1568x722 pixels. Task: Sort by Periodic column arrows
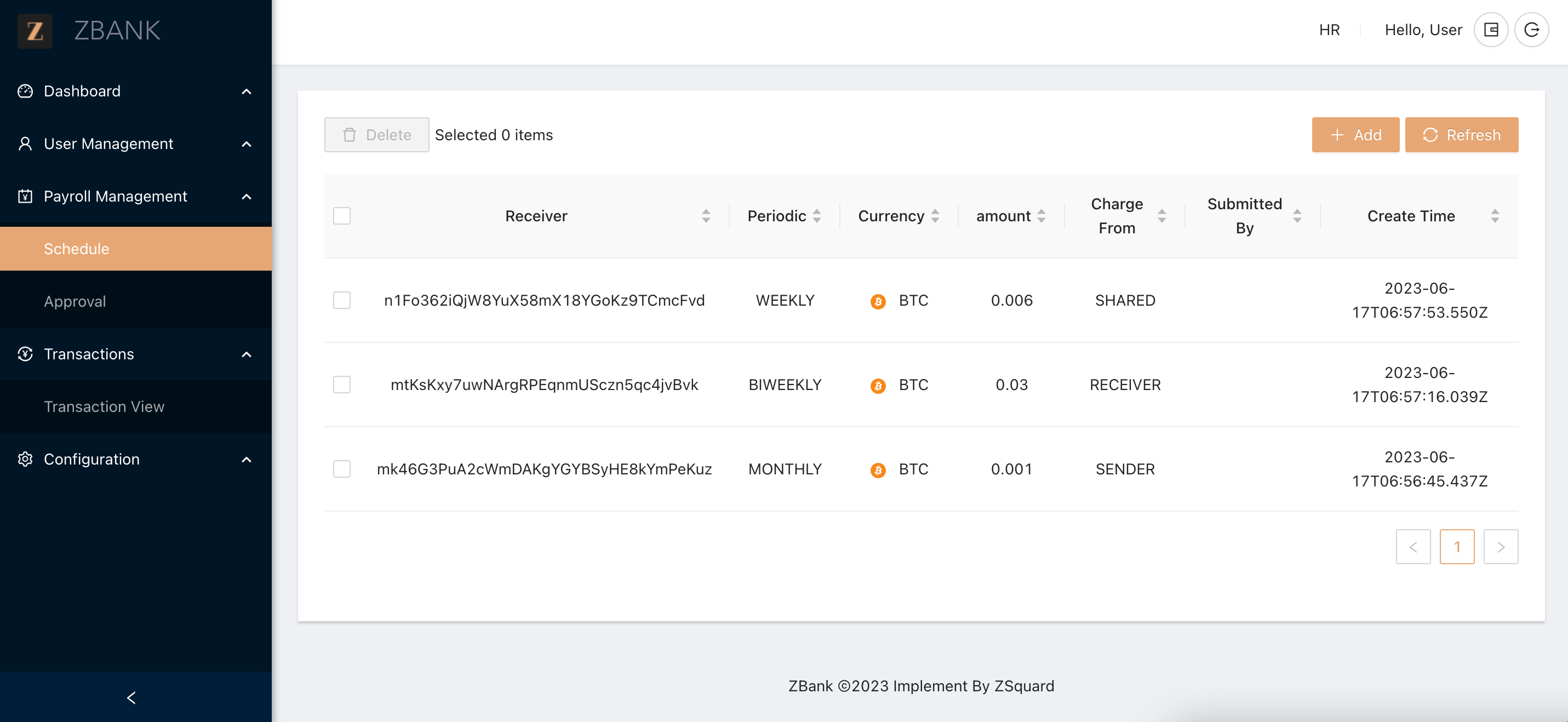pyautogui.click(x=817, y=216)
